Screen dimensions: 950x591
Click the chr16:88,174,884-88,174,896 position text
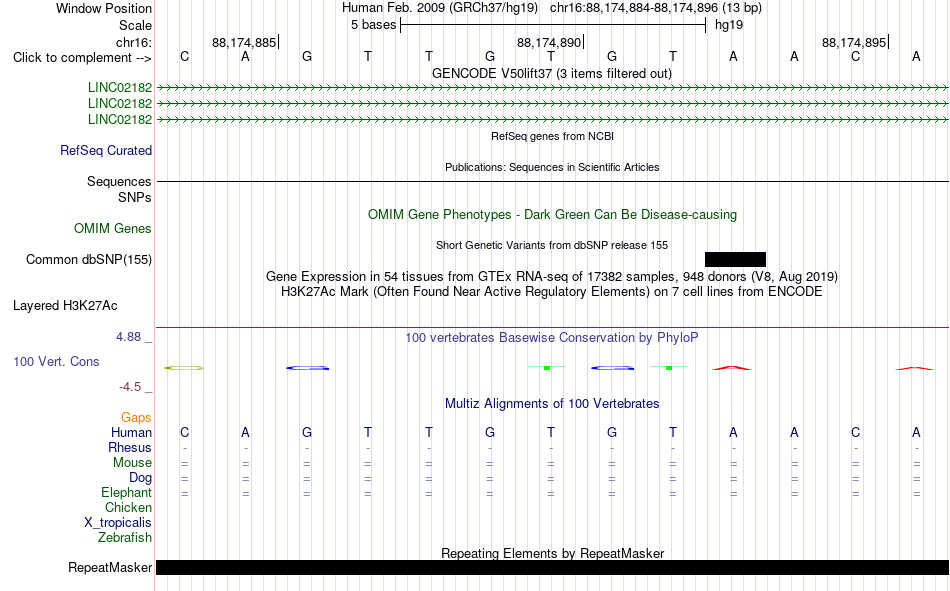coord(656,8)
